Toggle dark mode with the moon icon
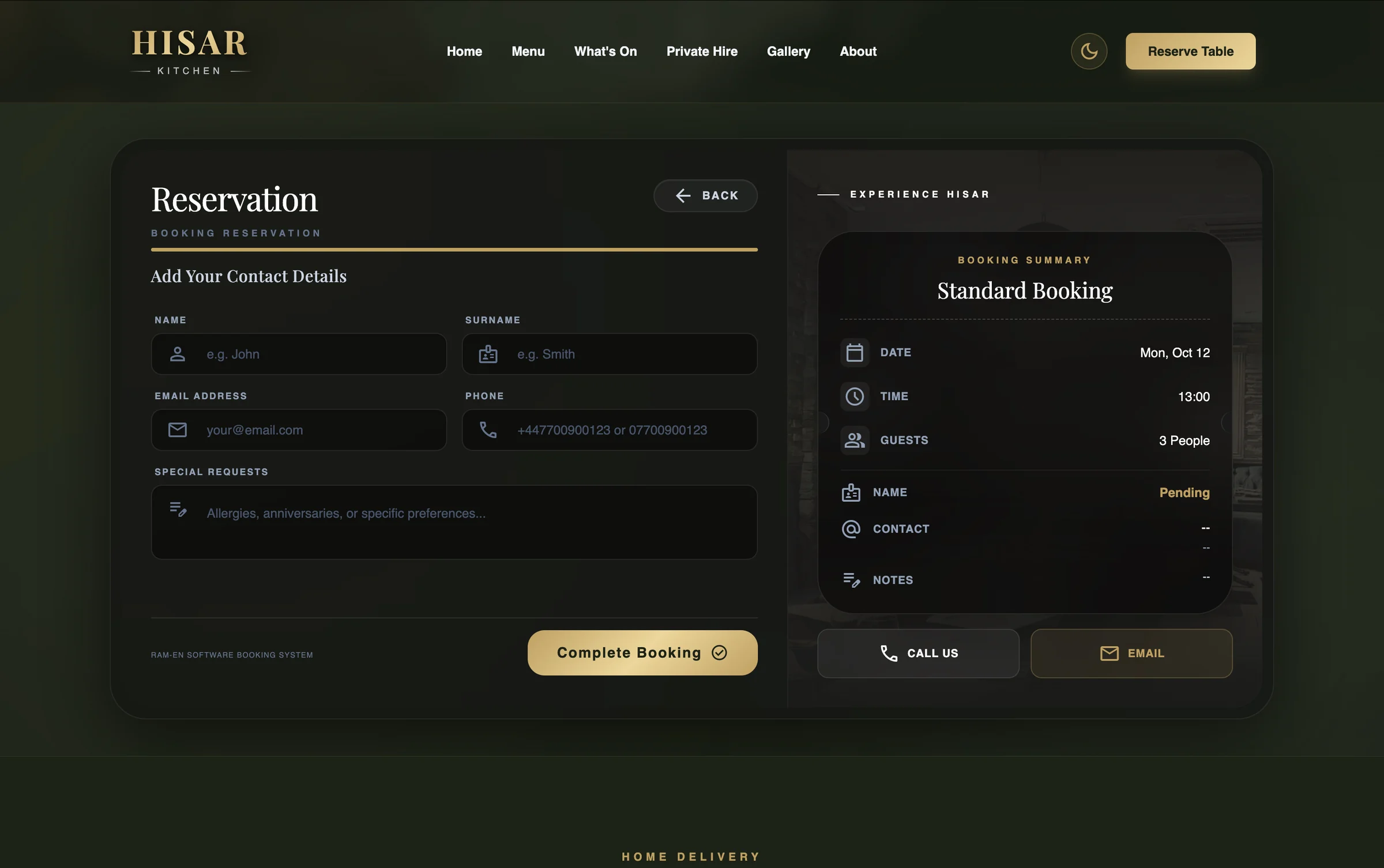 coord(1089,51)
